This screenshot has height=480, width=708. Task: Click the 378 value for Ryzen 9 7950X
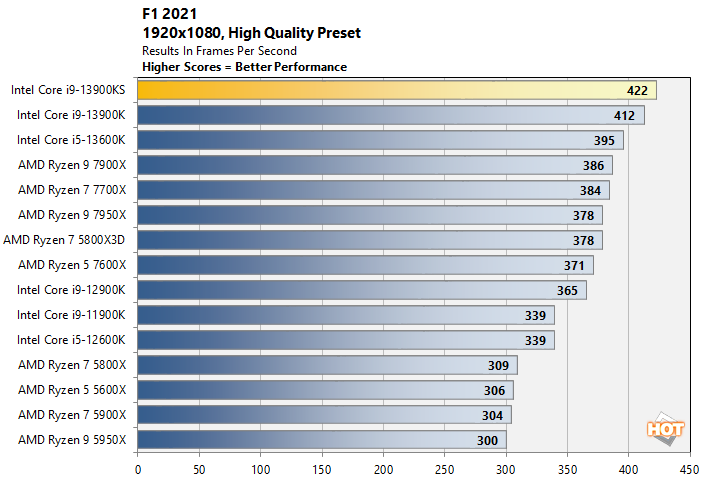583,216
